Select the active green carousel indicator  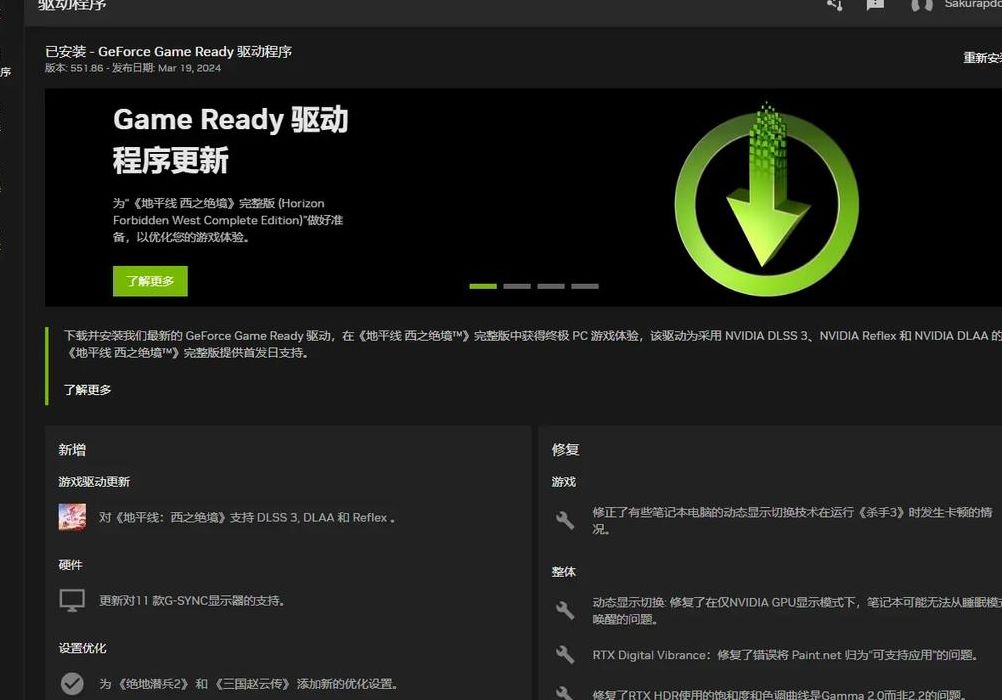[x=483, y=286]
